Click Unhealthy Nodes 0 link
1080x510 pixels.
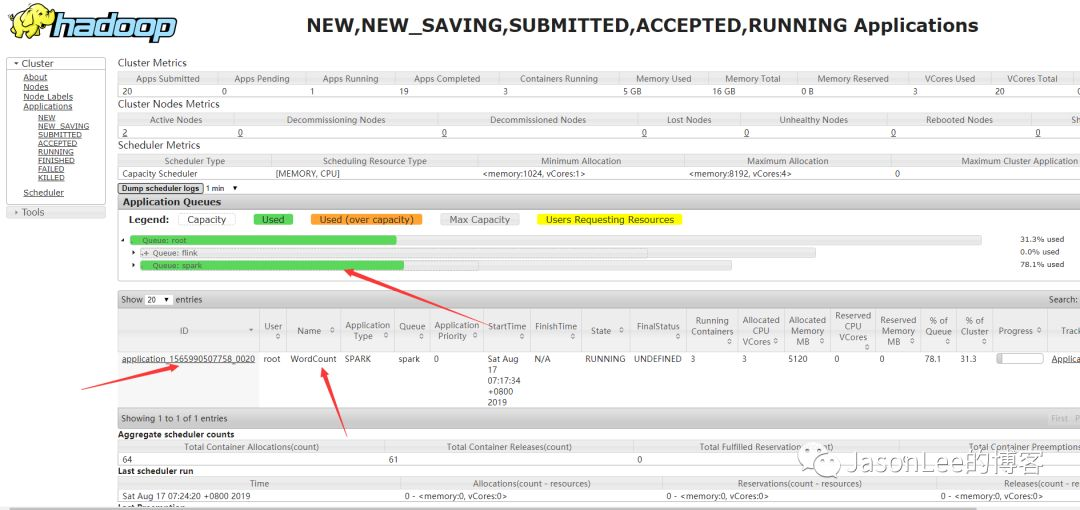(747, 133)
